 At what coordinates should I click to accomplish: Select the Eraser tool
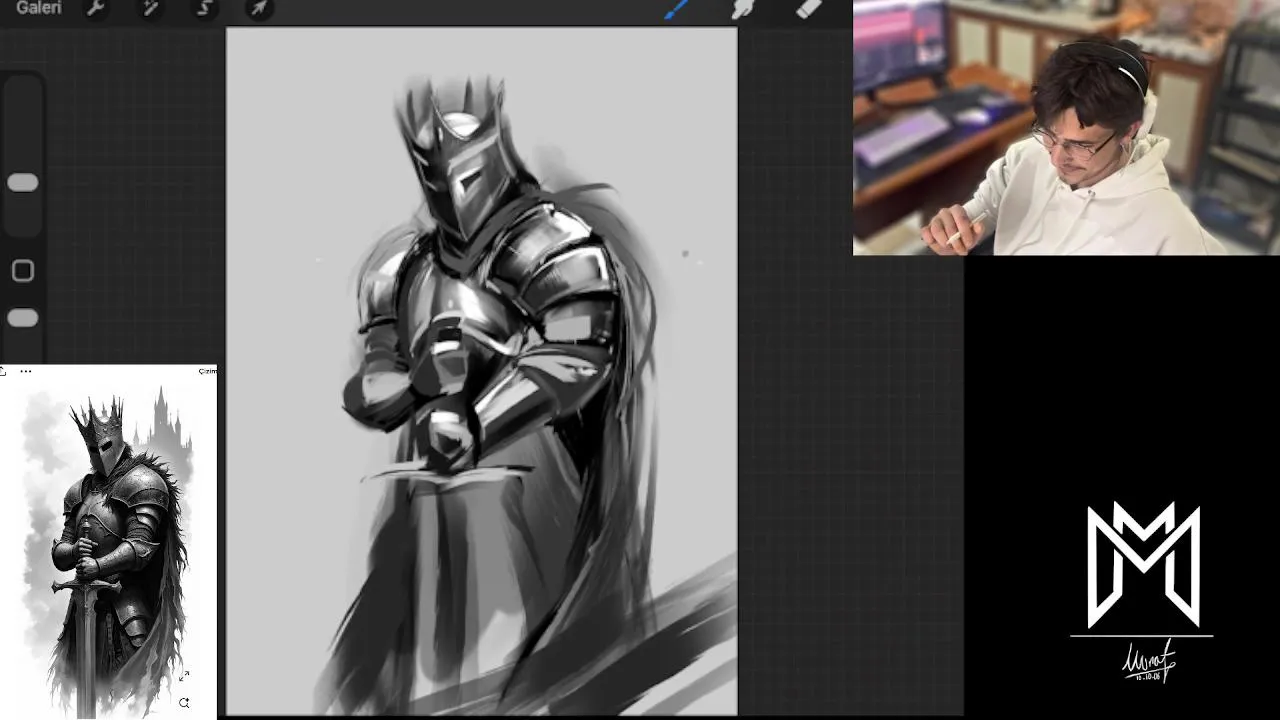click(x=808, y=9)
